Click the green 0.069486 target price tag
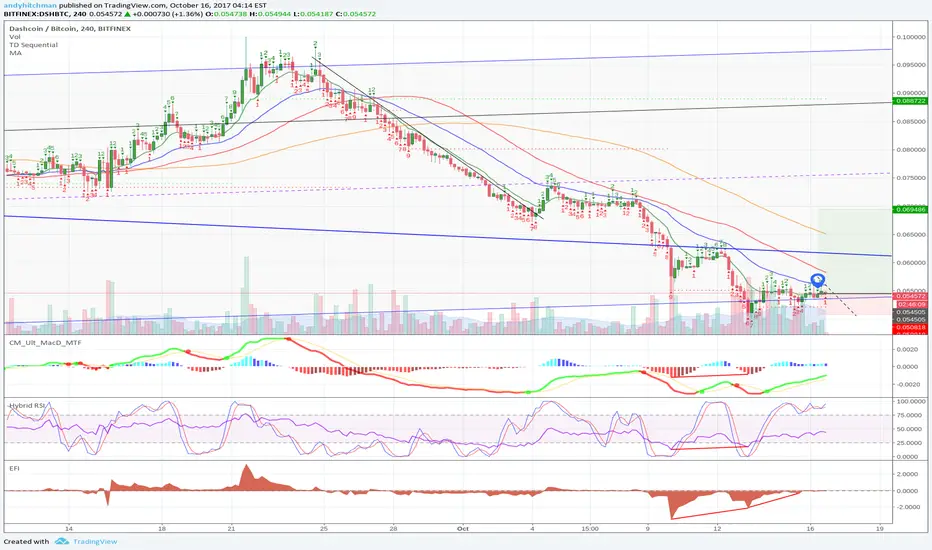Image resolution: width=932 pixels, height=550 pixels. click(x=910, y=209)
